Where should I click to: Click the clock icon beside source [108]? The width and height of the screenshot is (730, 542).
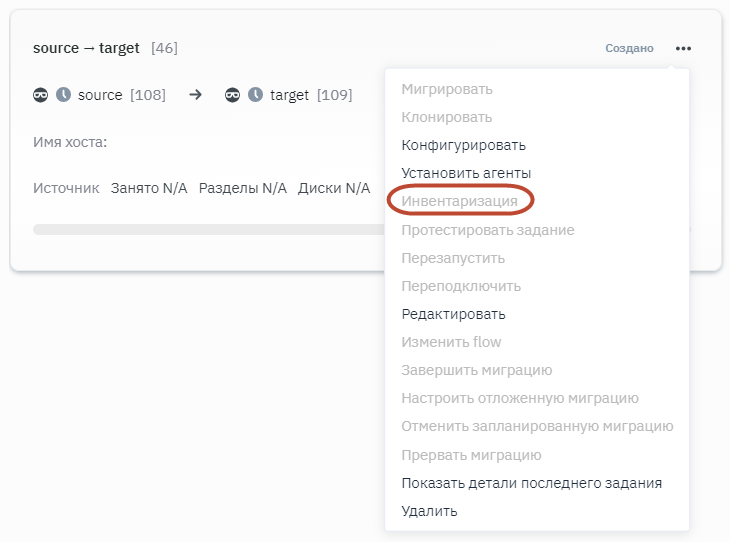click(63, 95)
